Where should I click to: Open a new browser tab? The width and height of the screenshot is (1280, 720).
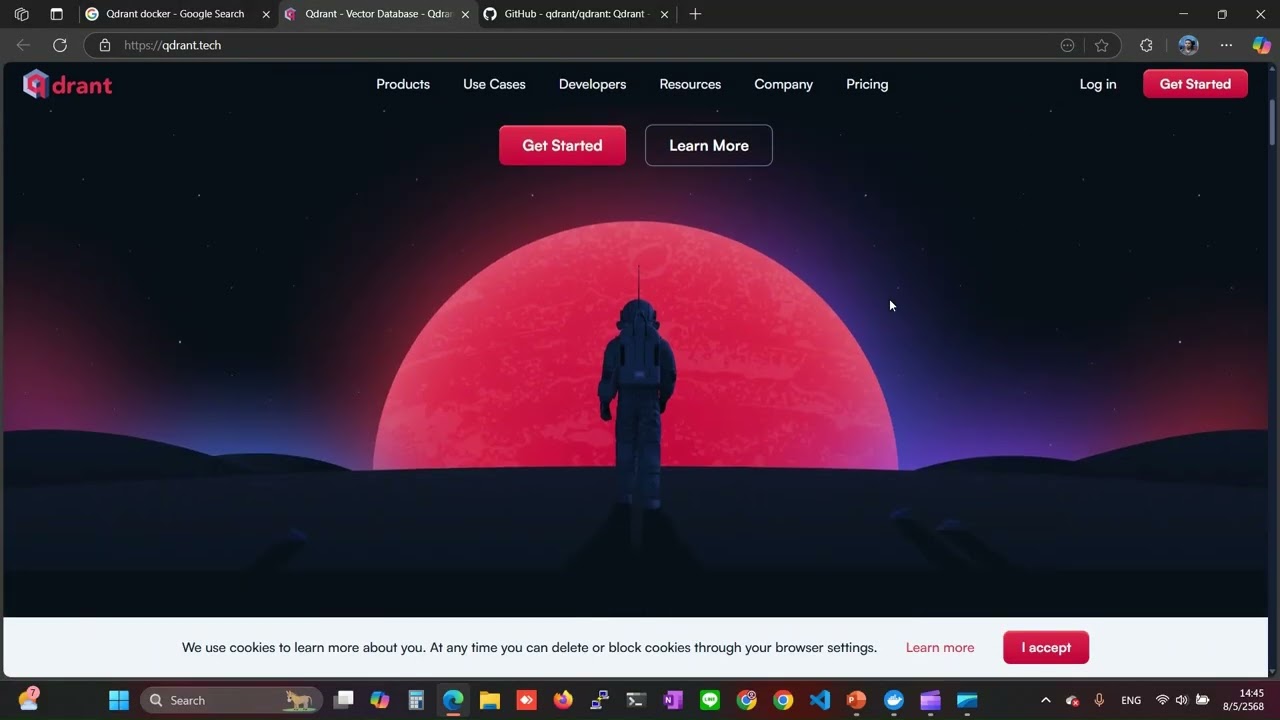coord(695,14)
